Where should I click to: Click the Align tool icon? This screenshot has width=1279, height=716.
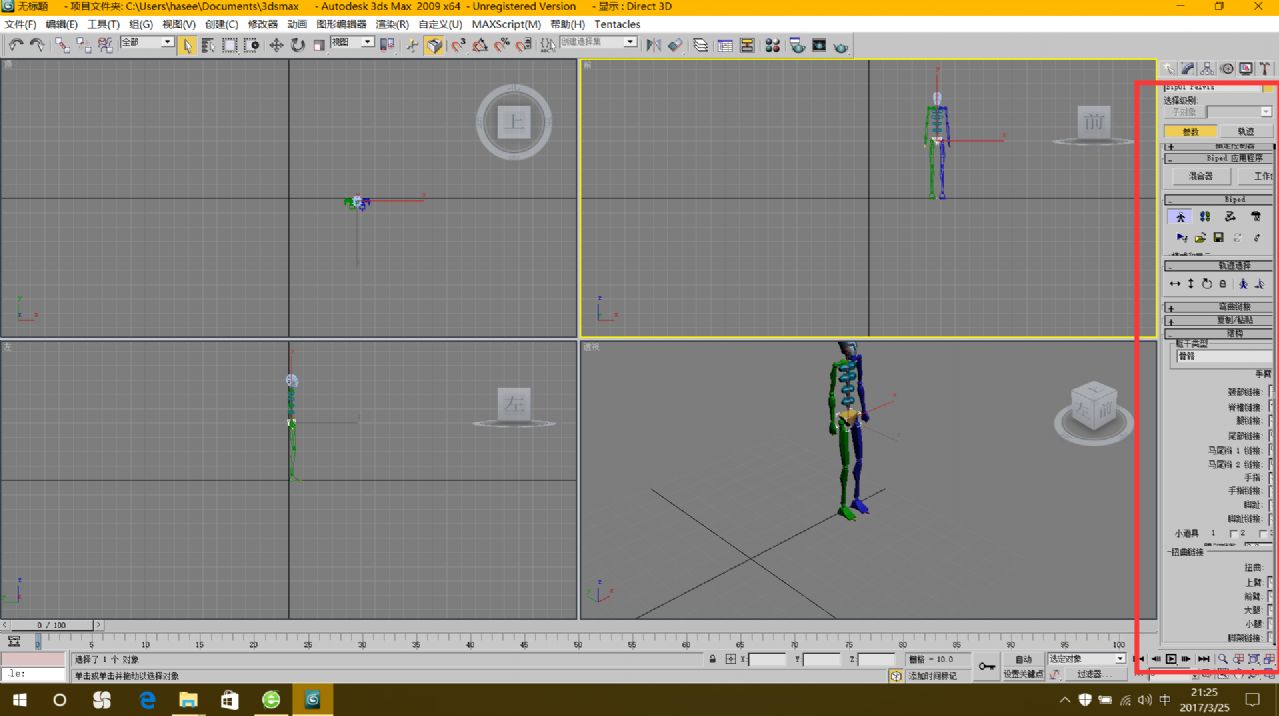(x=675, y=45)
